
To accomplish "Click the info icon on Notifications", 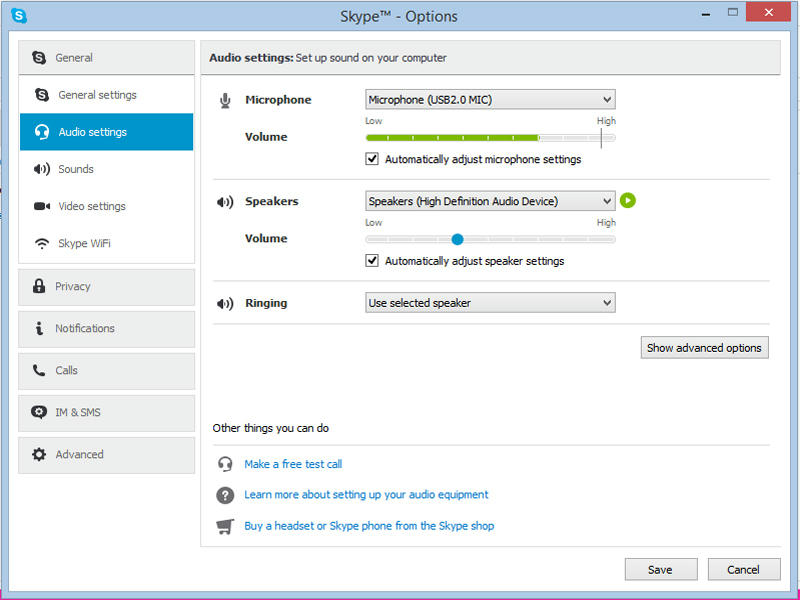I will 39,328.
